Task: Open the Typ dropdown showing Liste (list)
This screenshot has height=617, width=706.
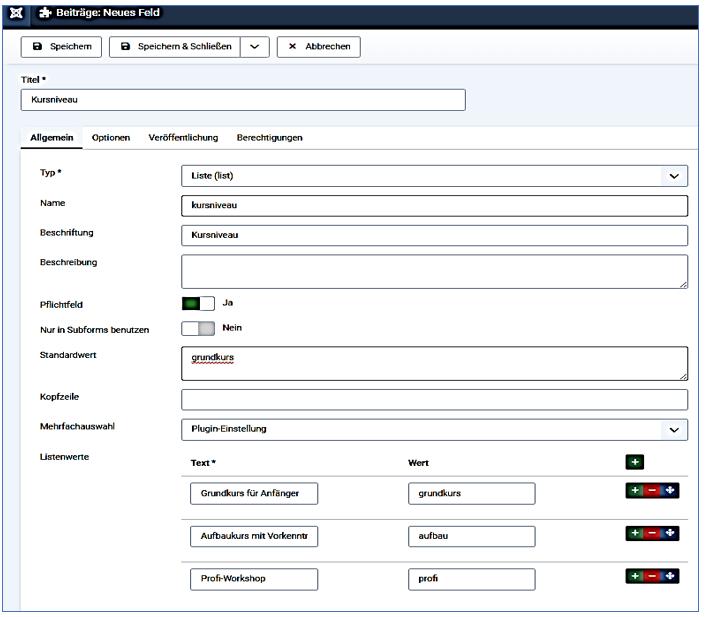Action: [x=434, y=176]
